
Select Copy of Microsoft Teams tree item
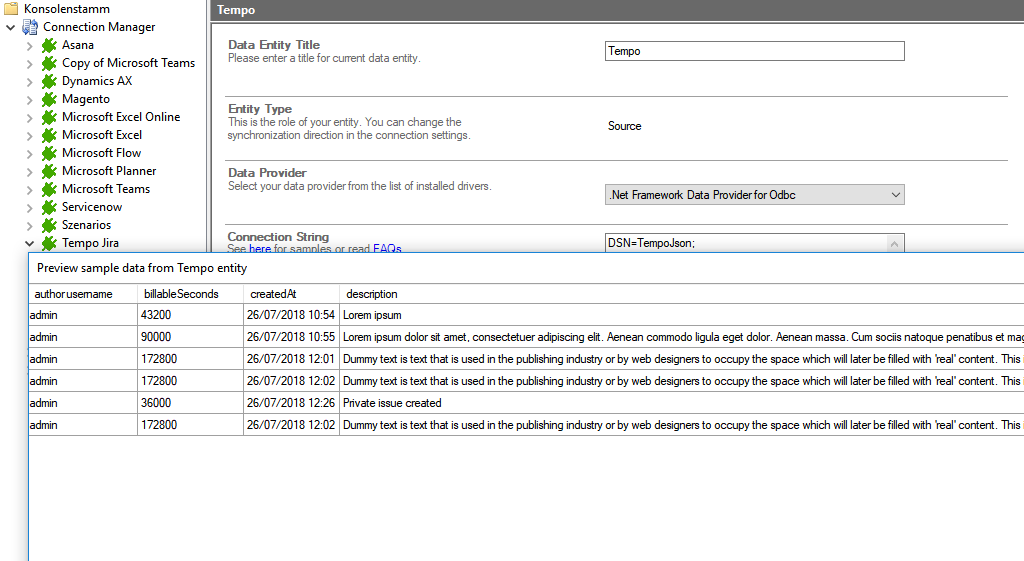click(x=128, y=63)
